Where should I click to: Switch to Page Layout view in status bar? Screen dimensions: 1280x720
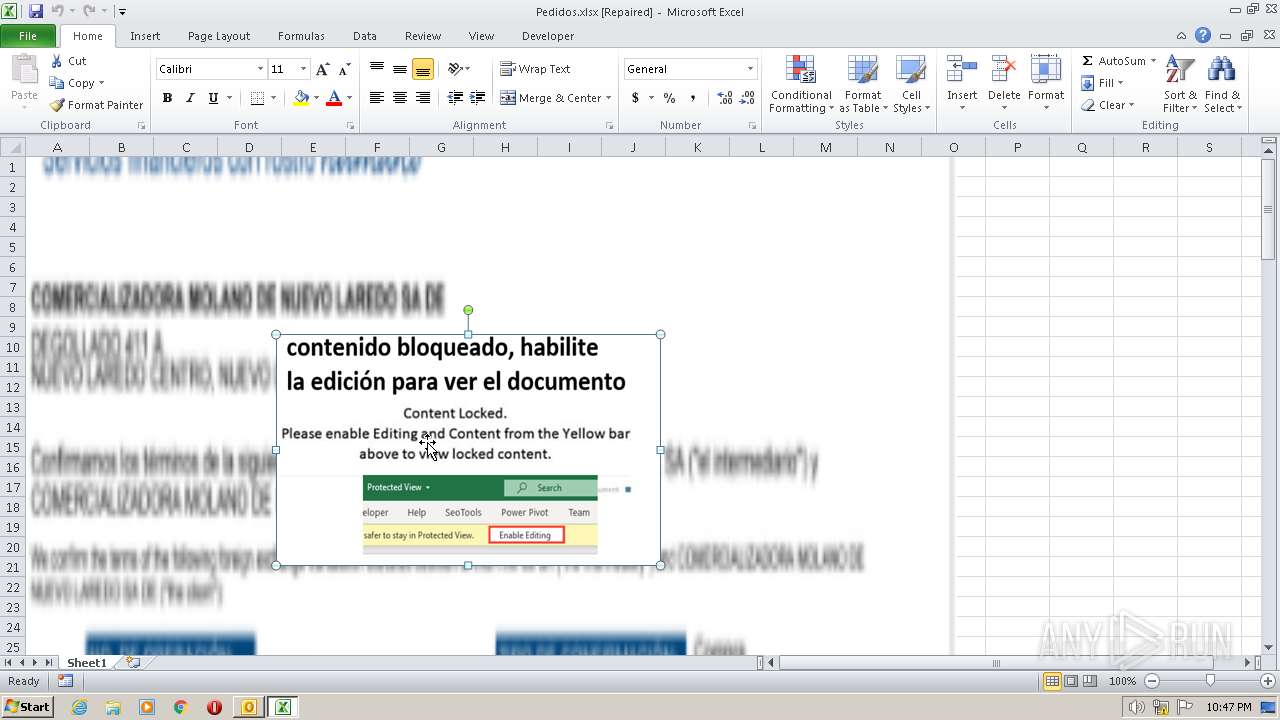pos(1071,681)
